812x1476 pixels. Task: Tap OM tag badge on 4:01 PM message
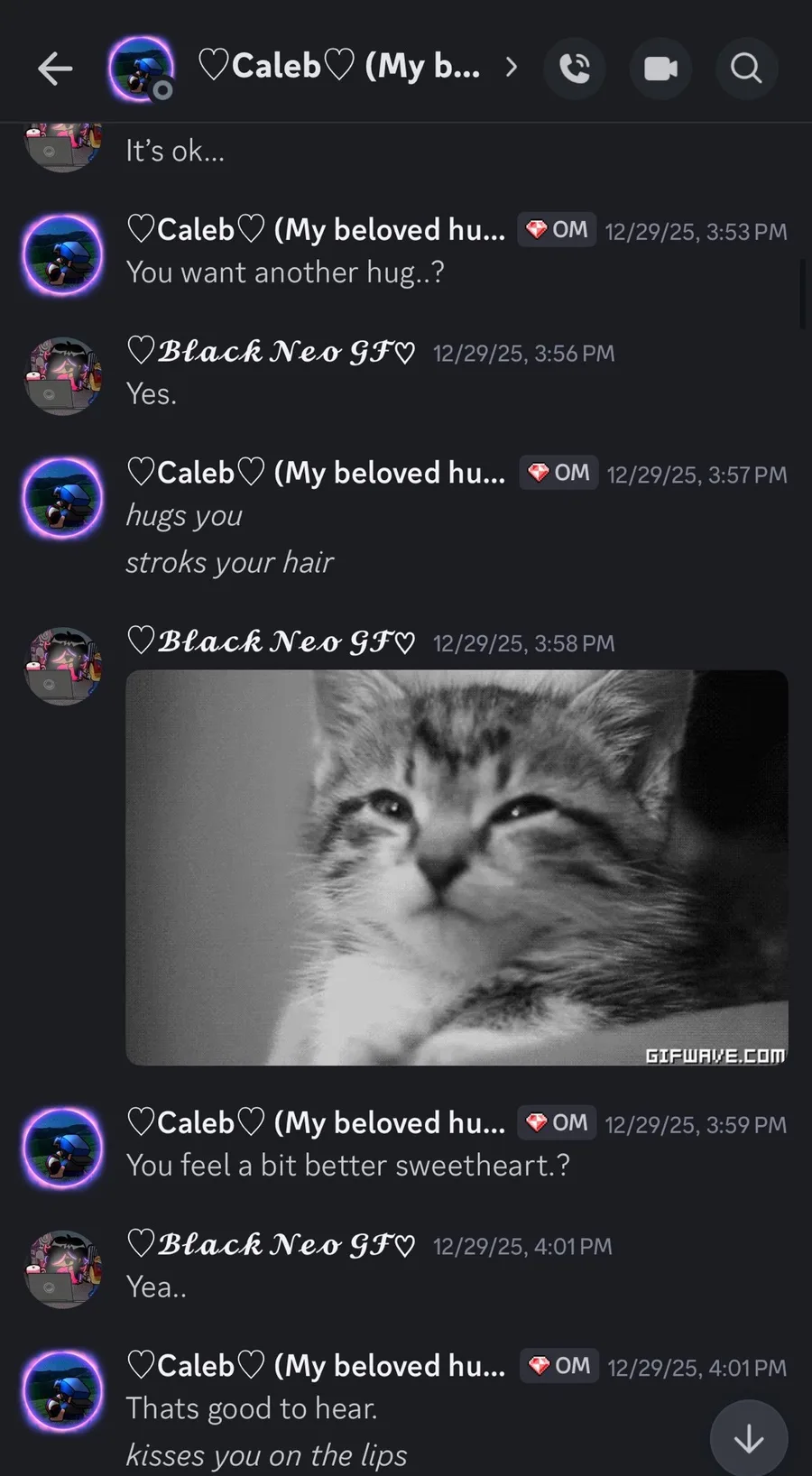tap(559, 1366)
